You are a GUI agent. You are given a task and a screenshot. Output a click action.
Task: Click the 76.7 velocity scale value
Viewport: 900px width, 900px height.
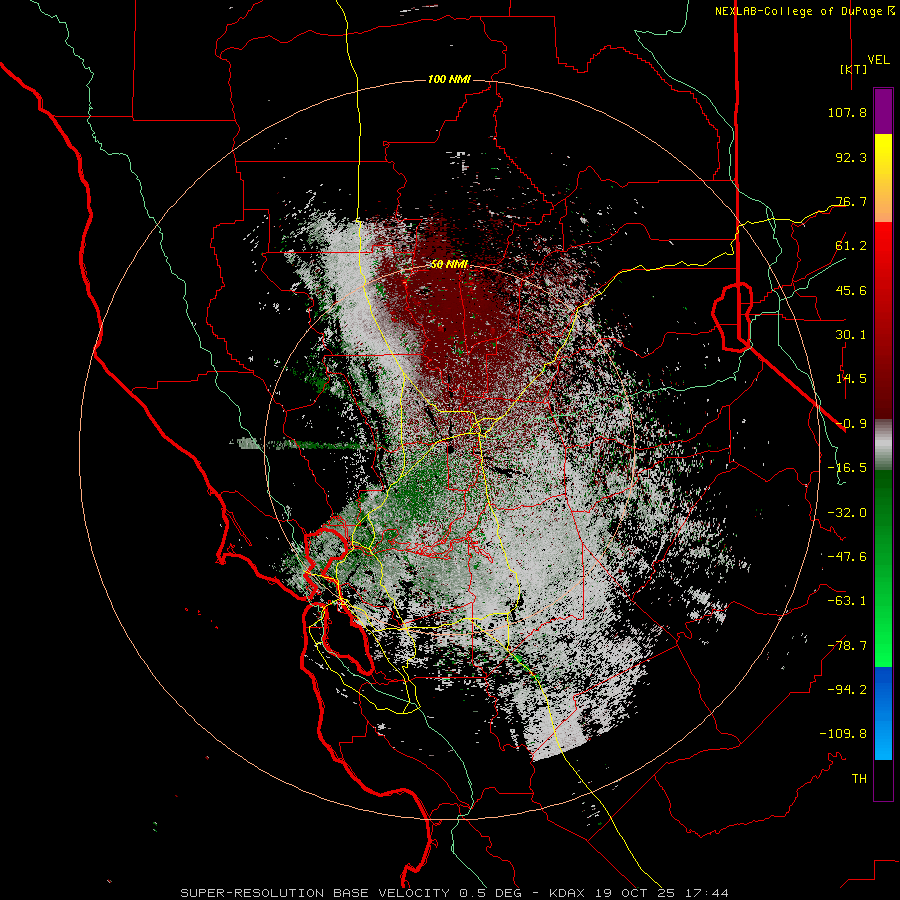pyautogui.click(x=851, y=201)
